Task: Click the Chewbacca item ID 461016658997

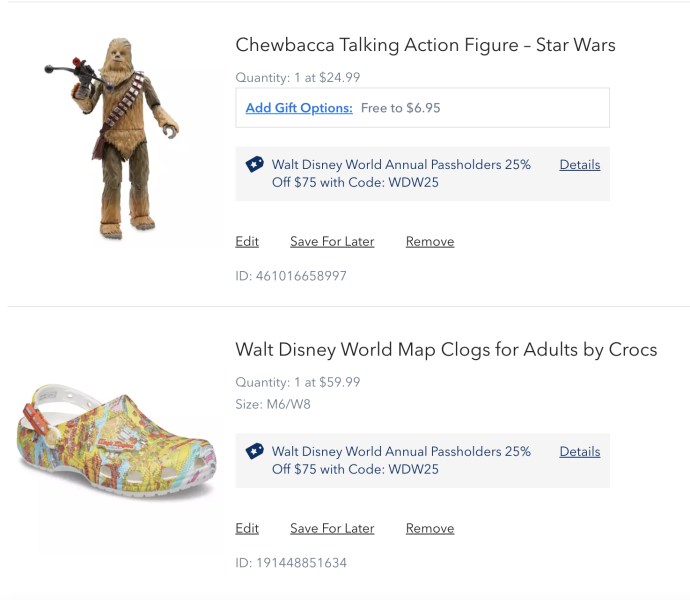Action: pos(291,276)
